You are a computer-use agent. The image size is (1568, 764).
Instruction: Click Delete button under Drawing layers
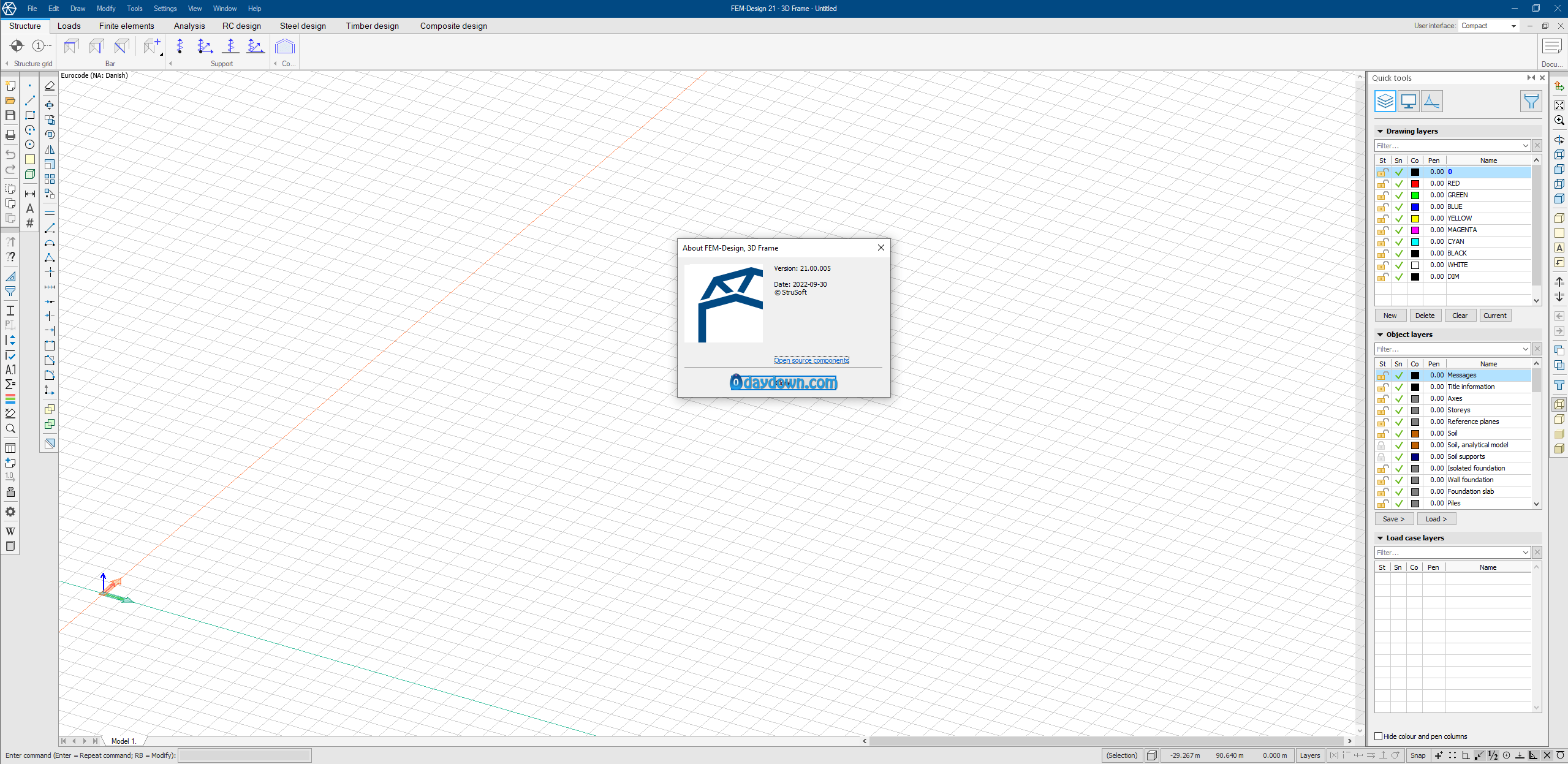[1425, 316]
